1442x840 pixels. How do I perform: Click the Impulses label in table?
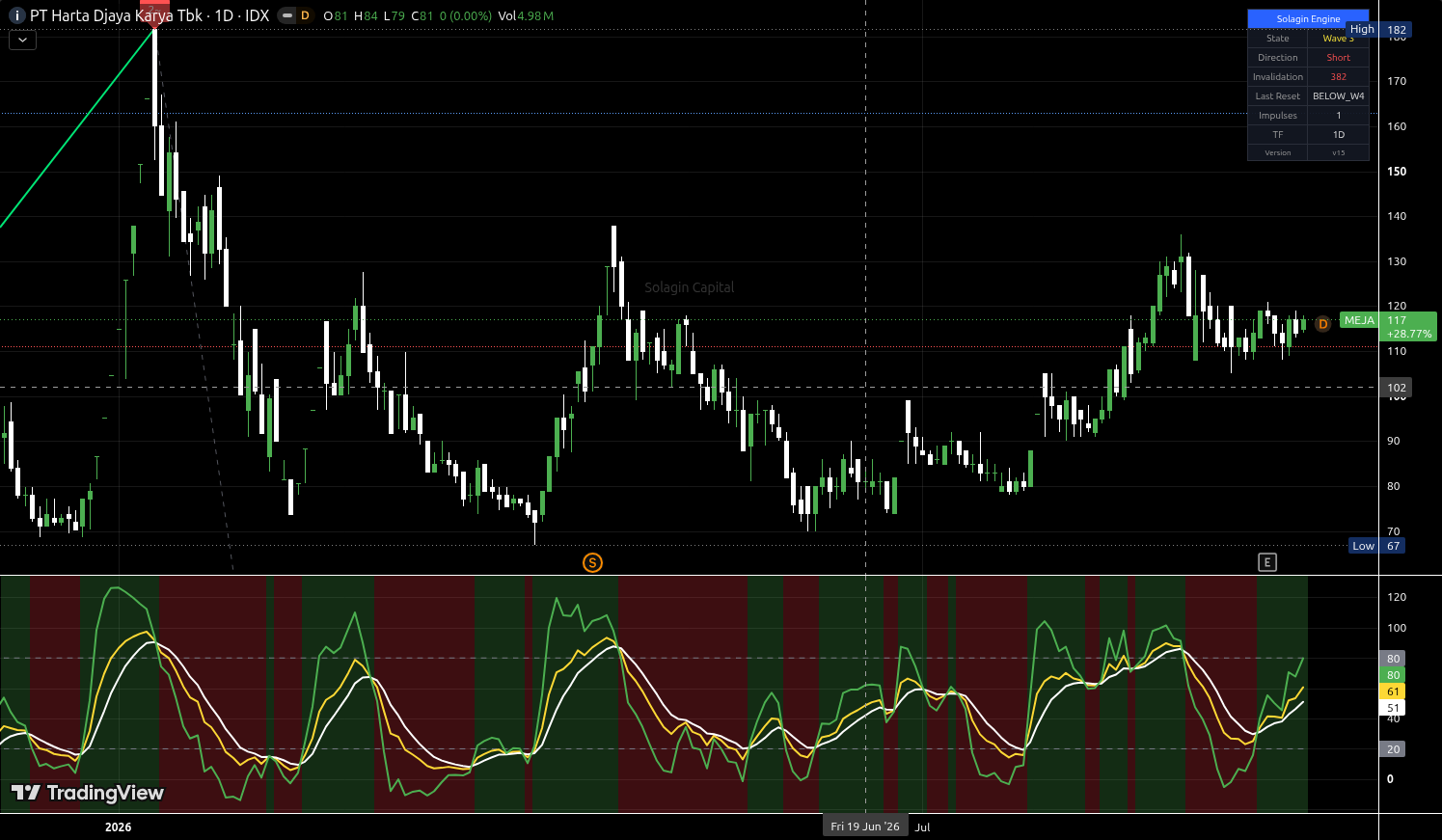[1277, 116]
